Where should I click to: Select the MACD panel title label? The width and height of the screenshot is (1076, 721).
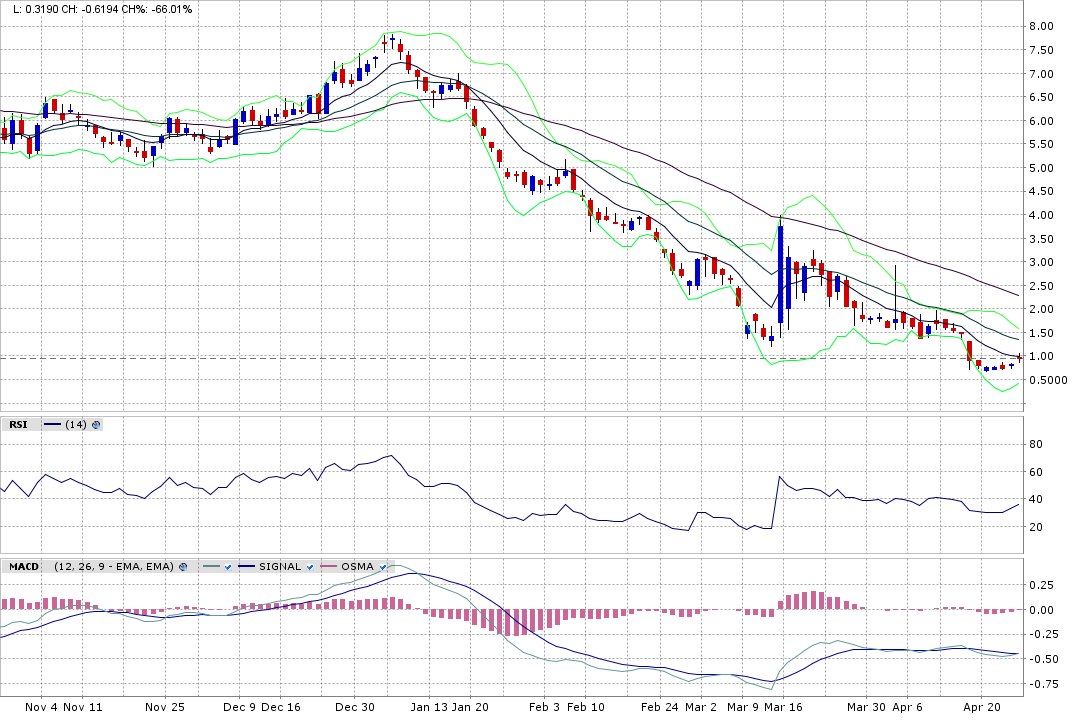(x=23, y=567)
